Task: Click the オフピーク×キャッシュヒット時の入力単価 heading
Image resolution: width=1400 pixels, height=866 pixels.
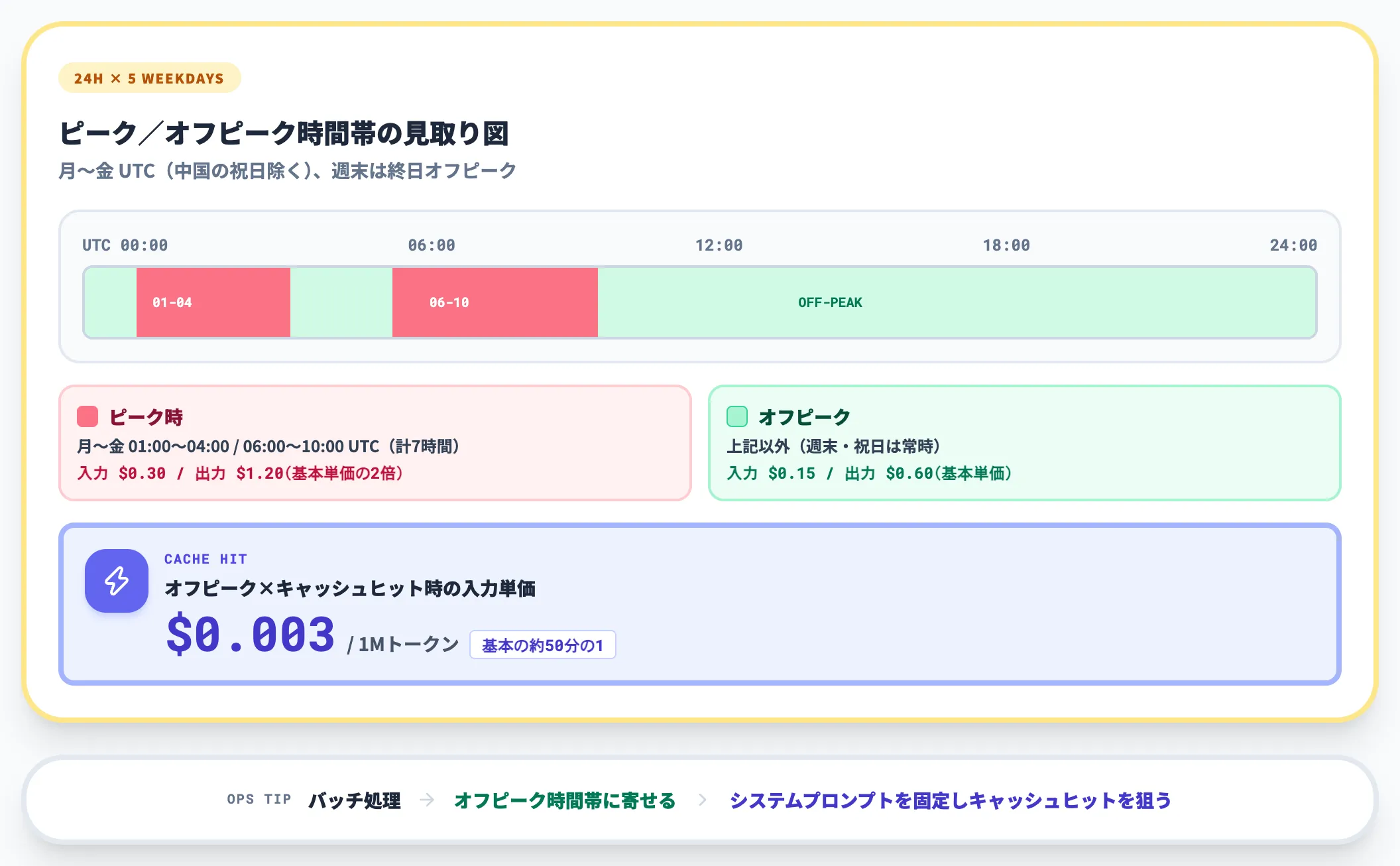Action: pos(350,588)
